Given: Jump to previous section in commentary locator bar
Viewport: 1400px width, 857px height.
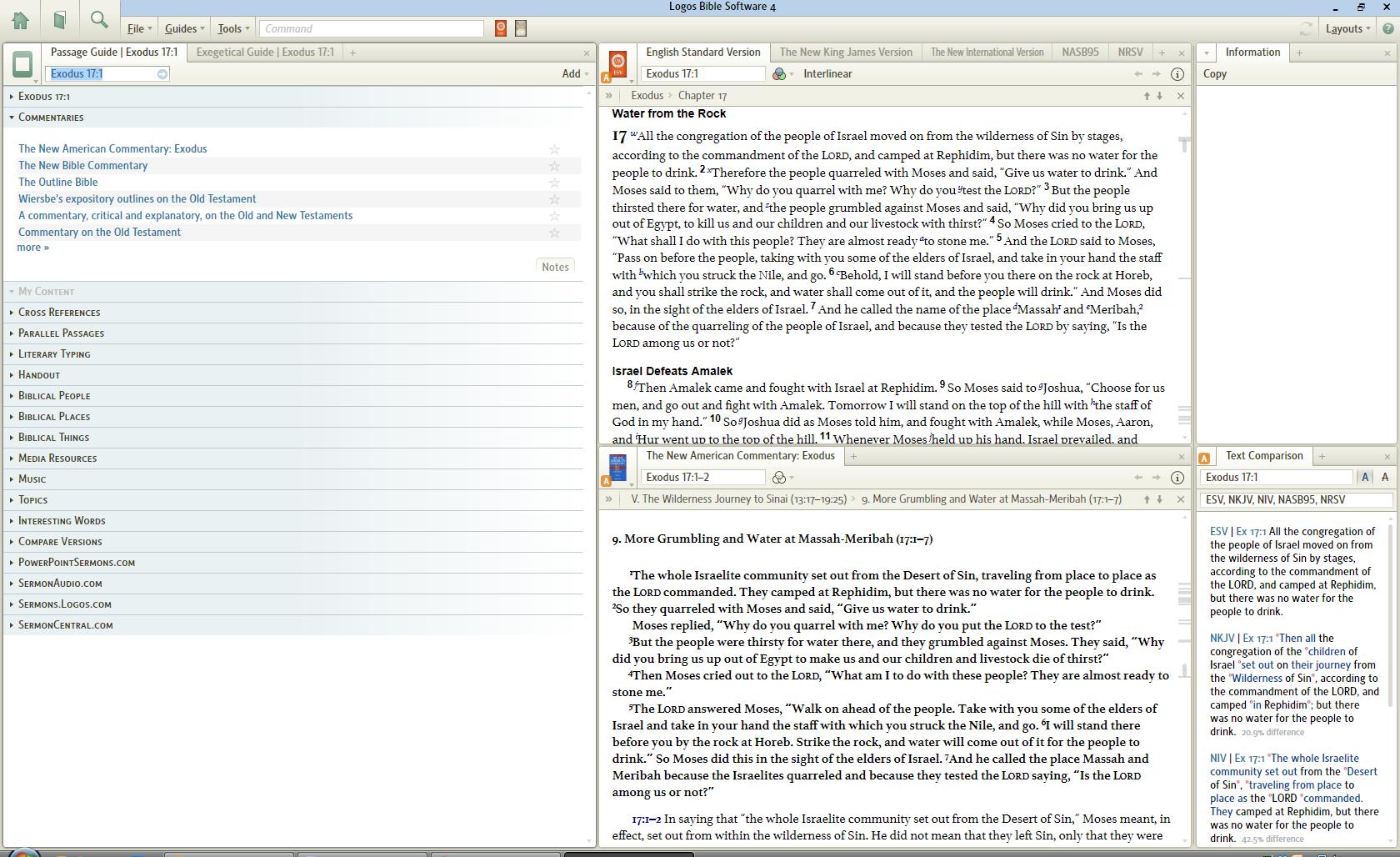Looking at the screenshot, I should (x=1147, y=499).
